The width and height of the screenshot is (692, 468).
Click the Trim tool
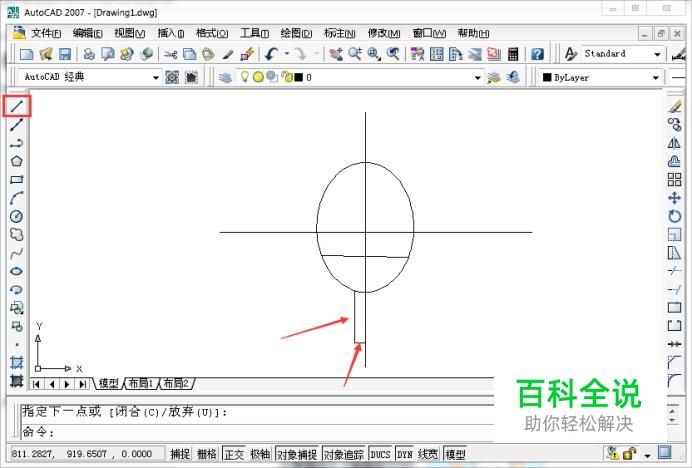point(674,271)
